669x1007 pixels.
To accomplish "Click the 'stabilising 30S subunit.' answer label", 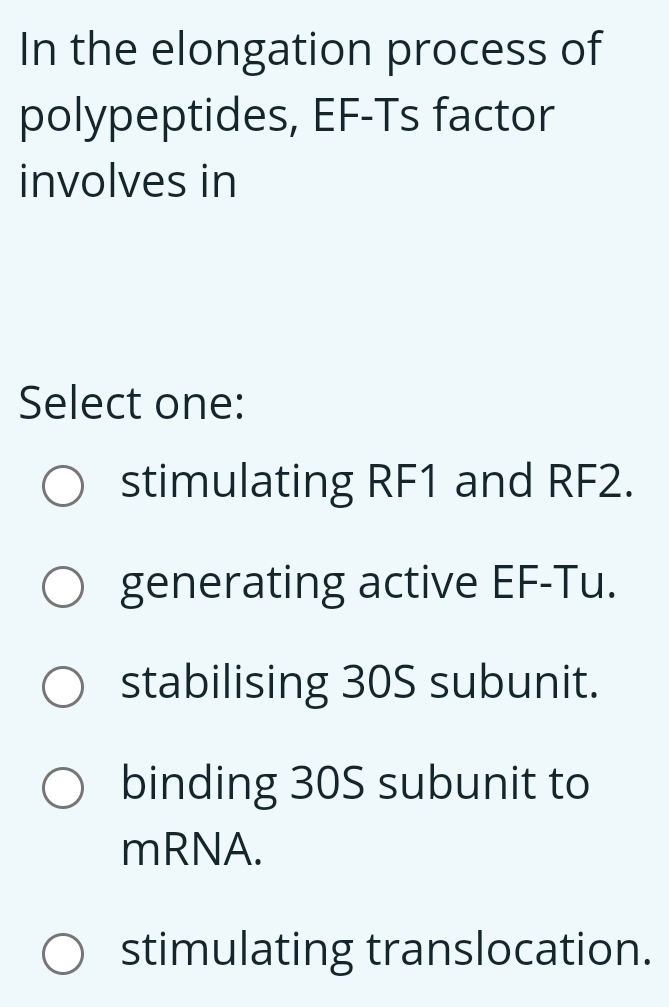I will 360,683.
